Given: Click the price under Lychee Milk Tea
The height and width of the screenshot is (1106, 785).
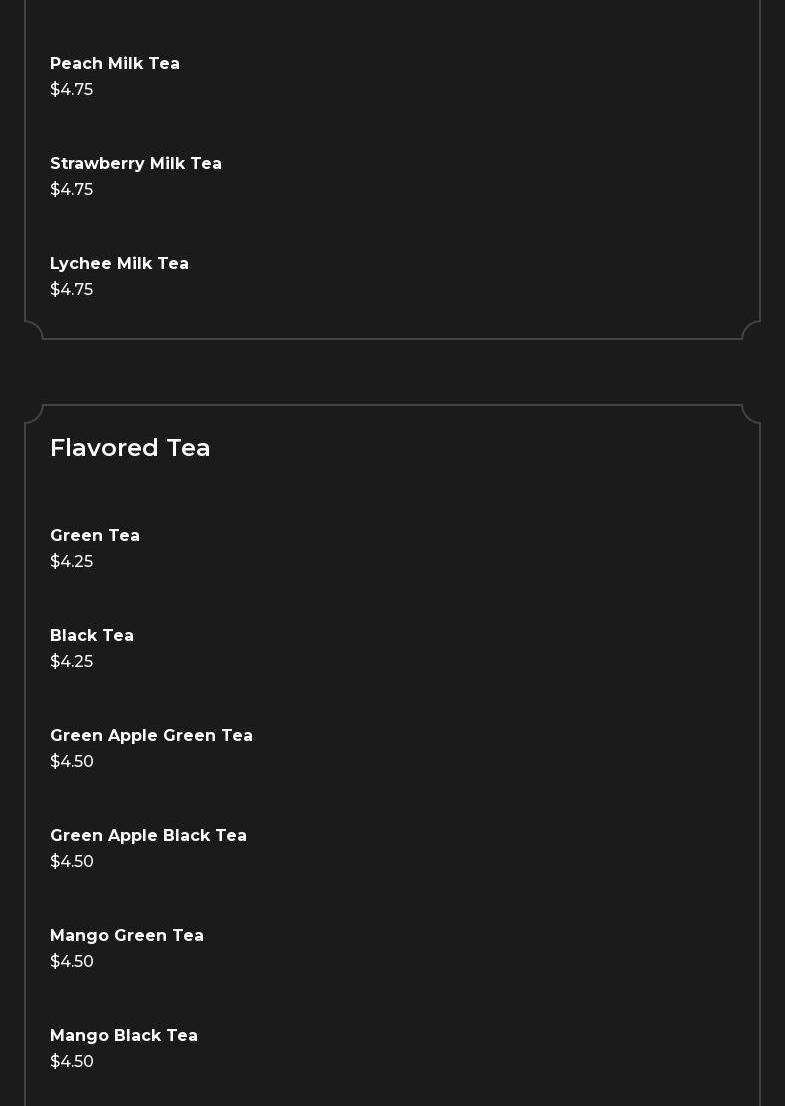Looking at the screenshot, I should click(x=72, y=290).
